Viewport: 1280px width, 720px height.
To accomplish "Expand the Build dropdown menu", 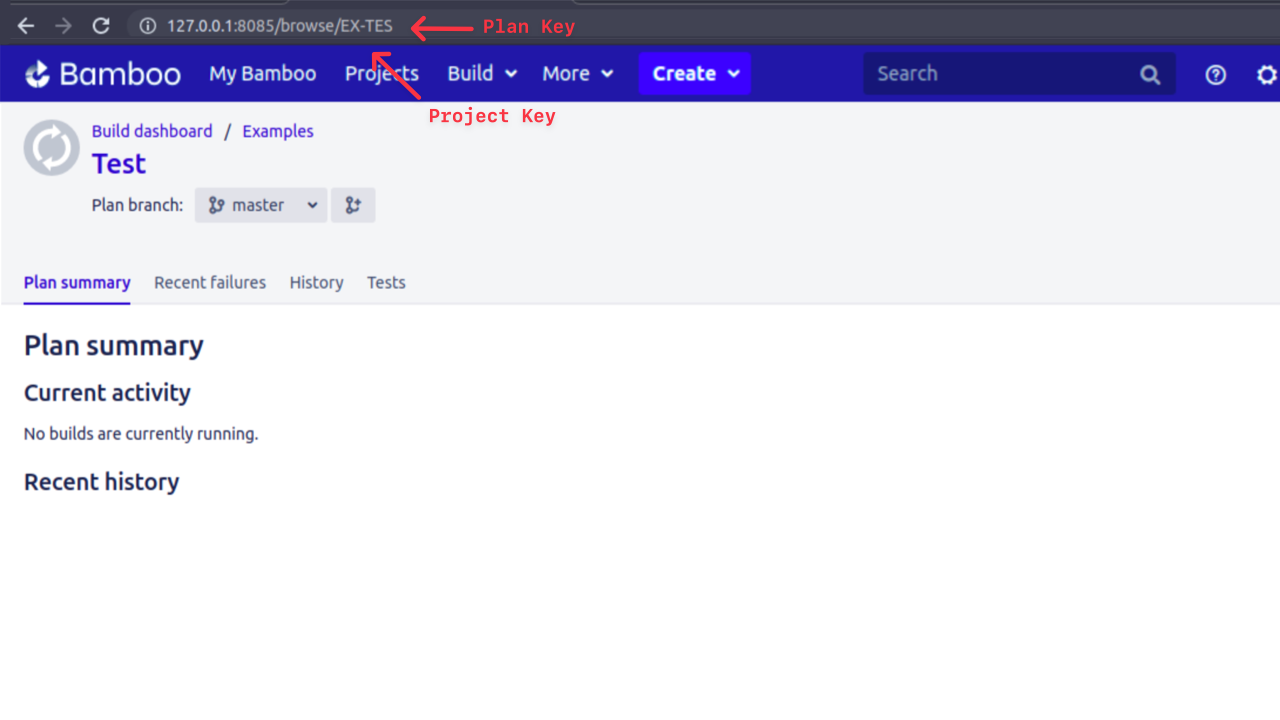I will pos(482,74).
